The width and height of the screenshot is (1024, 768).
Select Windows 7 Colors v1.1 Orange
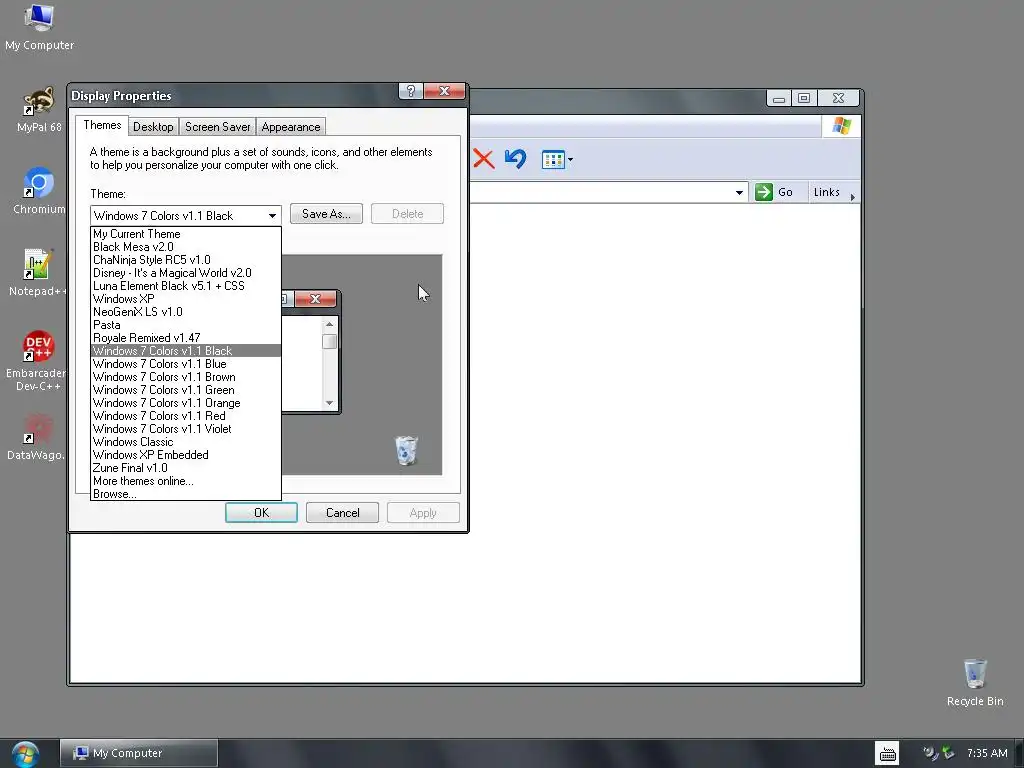click(185, 403)
